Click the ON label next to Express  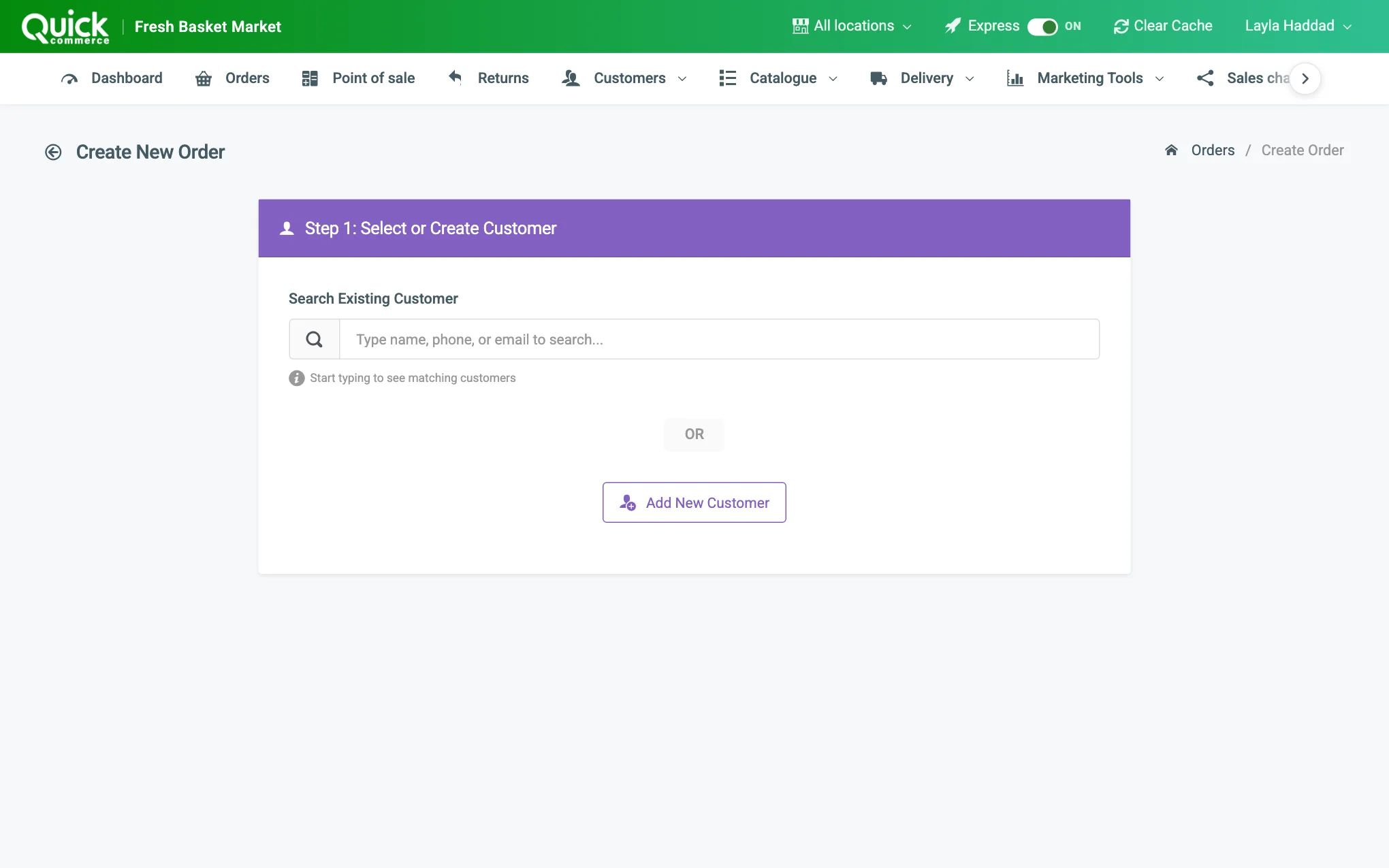(x=1073, y=26)
